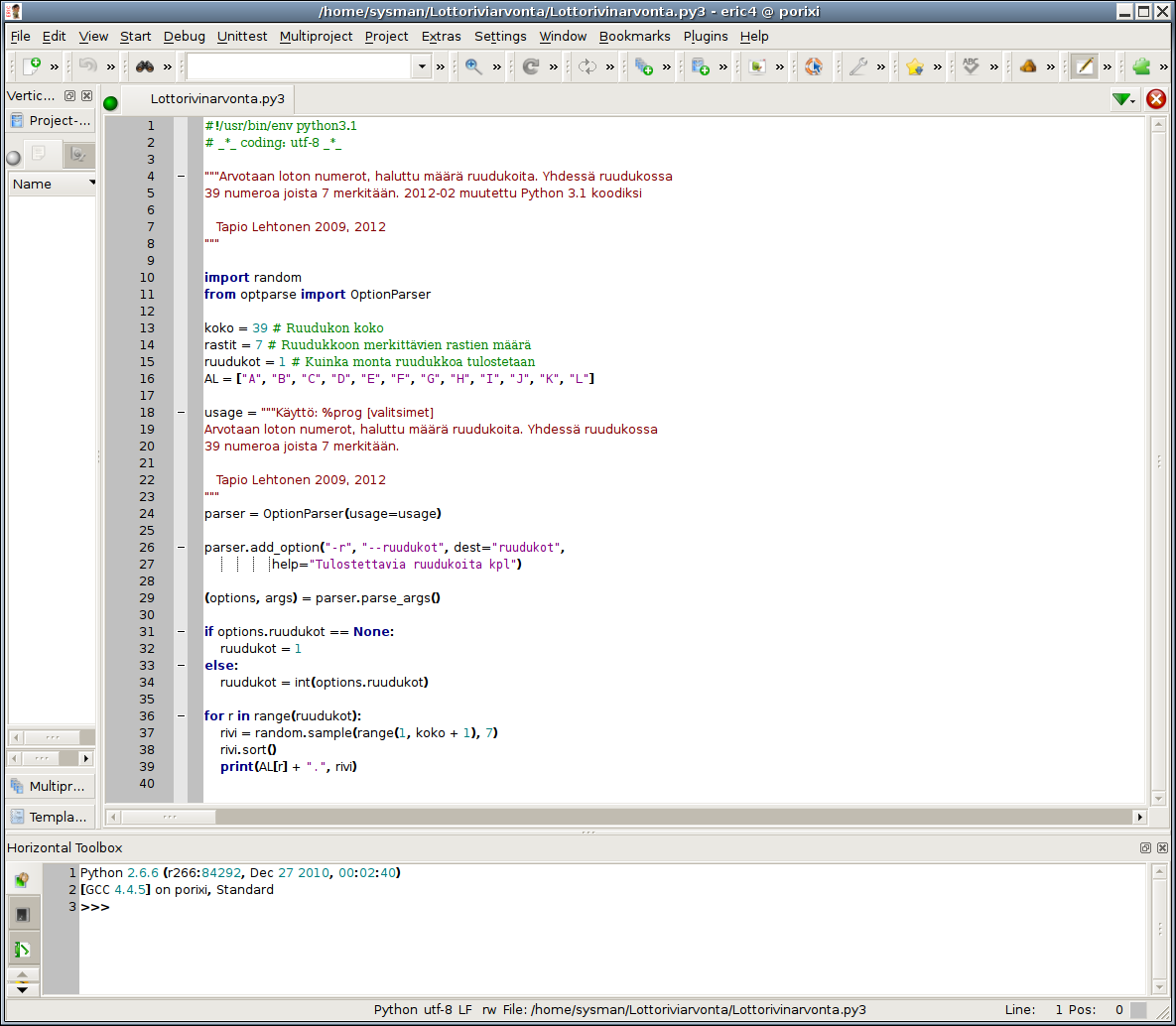Open the Multiproject-Viewer side tab
This screenshot has width=1176, height=1026.
[x=51, y=786]
